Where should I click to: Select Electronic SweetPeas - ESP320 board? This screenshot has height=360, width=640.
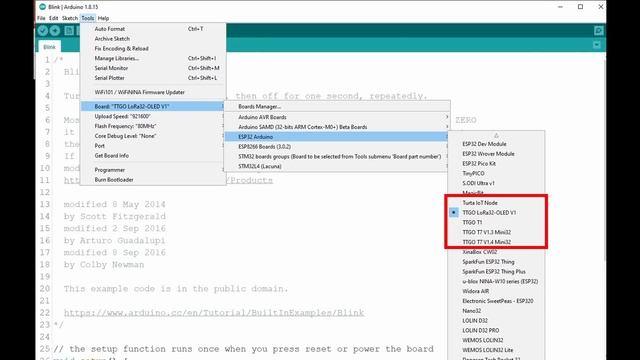(x=496, y=301)
